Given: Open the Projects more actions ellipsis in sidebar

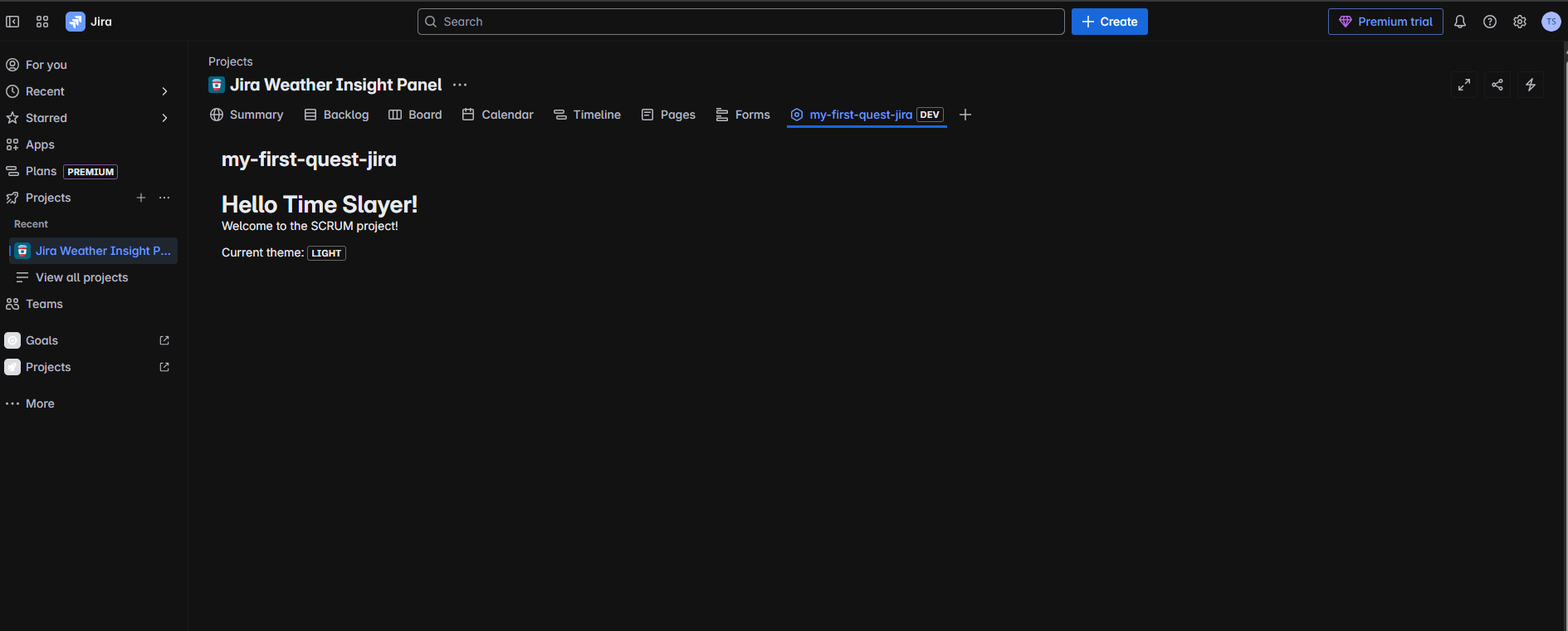Looking at the screenshot, I should 164,198.
